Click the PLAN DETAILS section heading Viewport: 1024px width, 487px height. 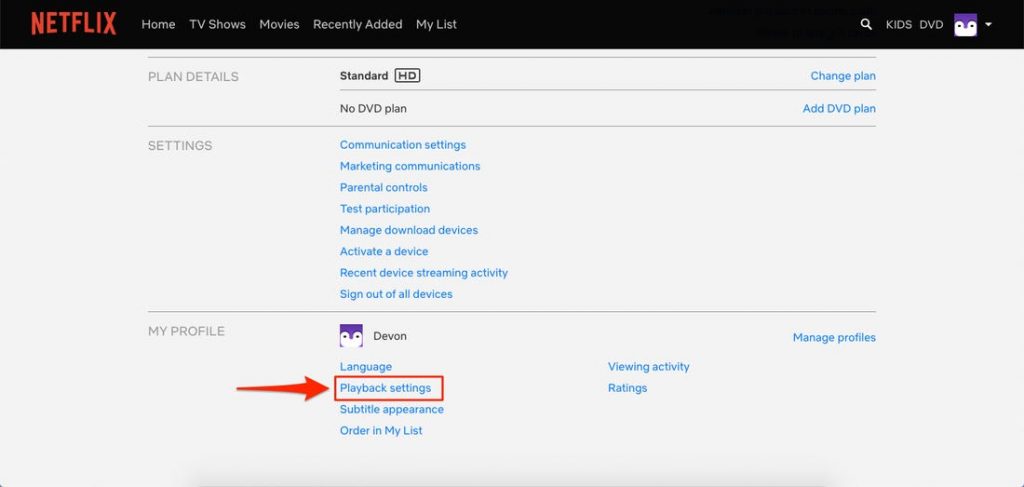pos(193,76)
